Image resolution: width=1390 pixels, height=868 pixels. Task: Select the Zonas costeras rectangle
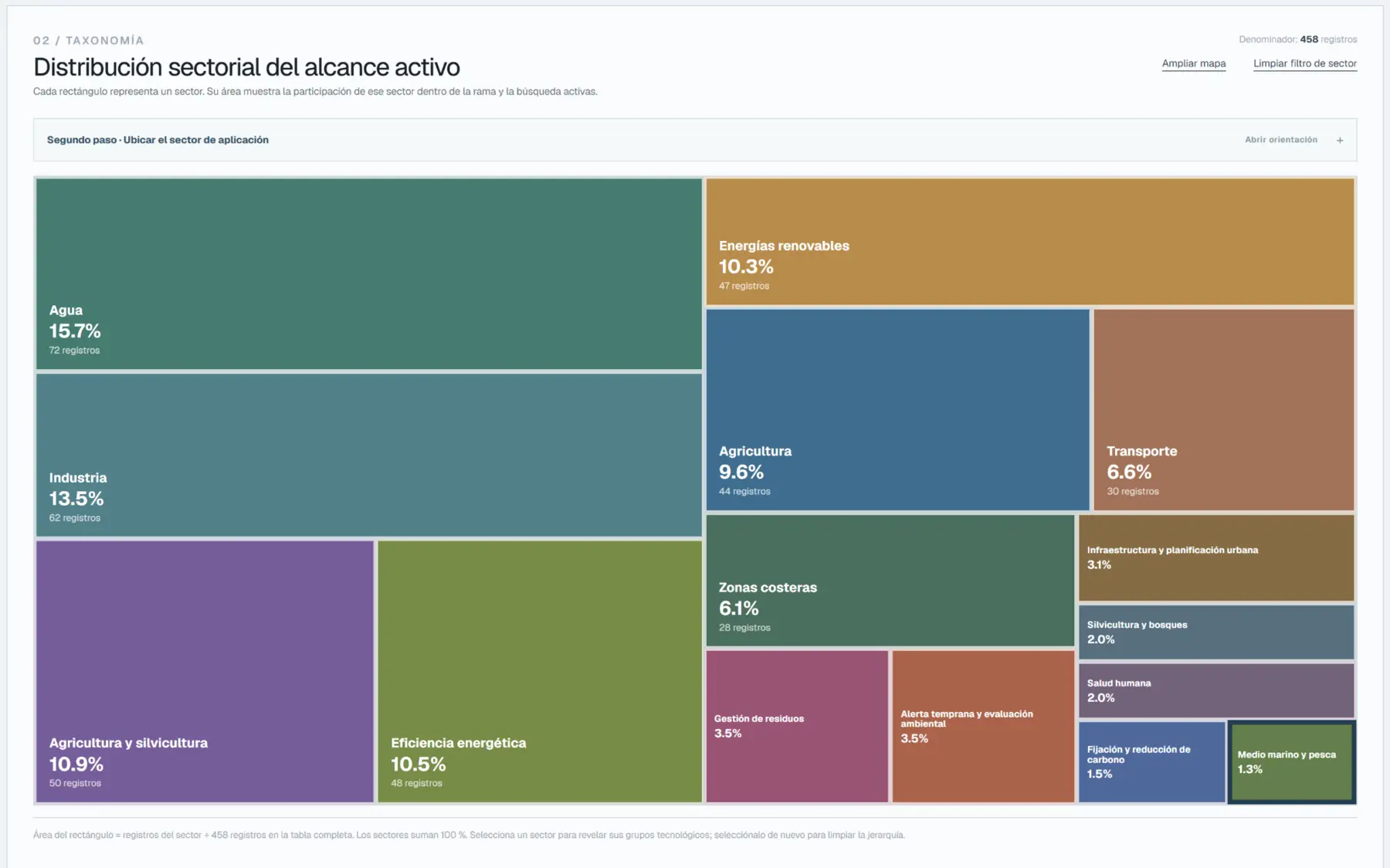(x=890, y=581)
